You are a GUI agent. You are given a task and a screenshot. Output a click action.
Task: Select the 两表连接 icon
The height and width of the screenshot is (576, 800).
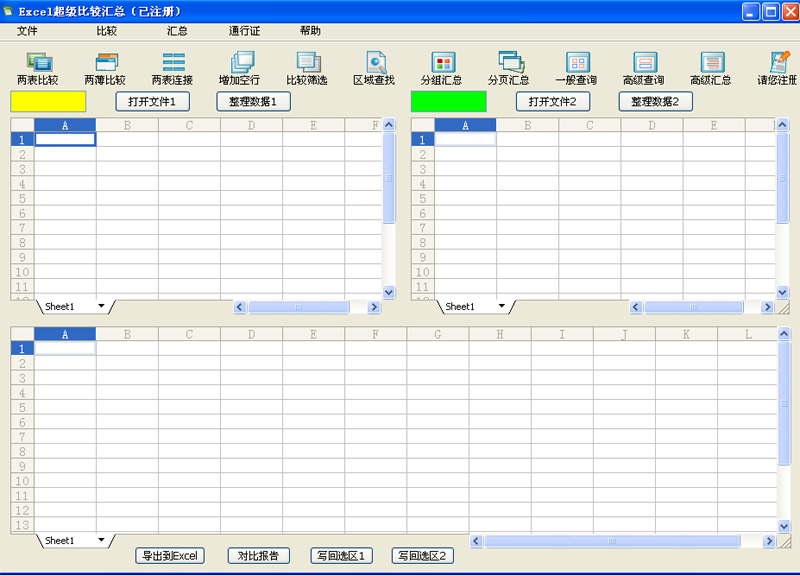coord(172,68)
